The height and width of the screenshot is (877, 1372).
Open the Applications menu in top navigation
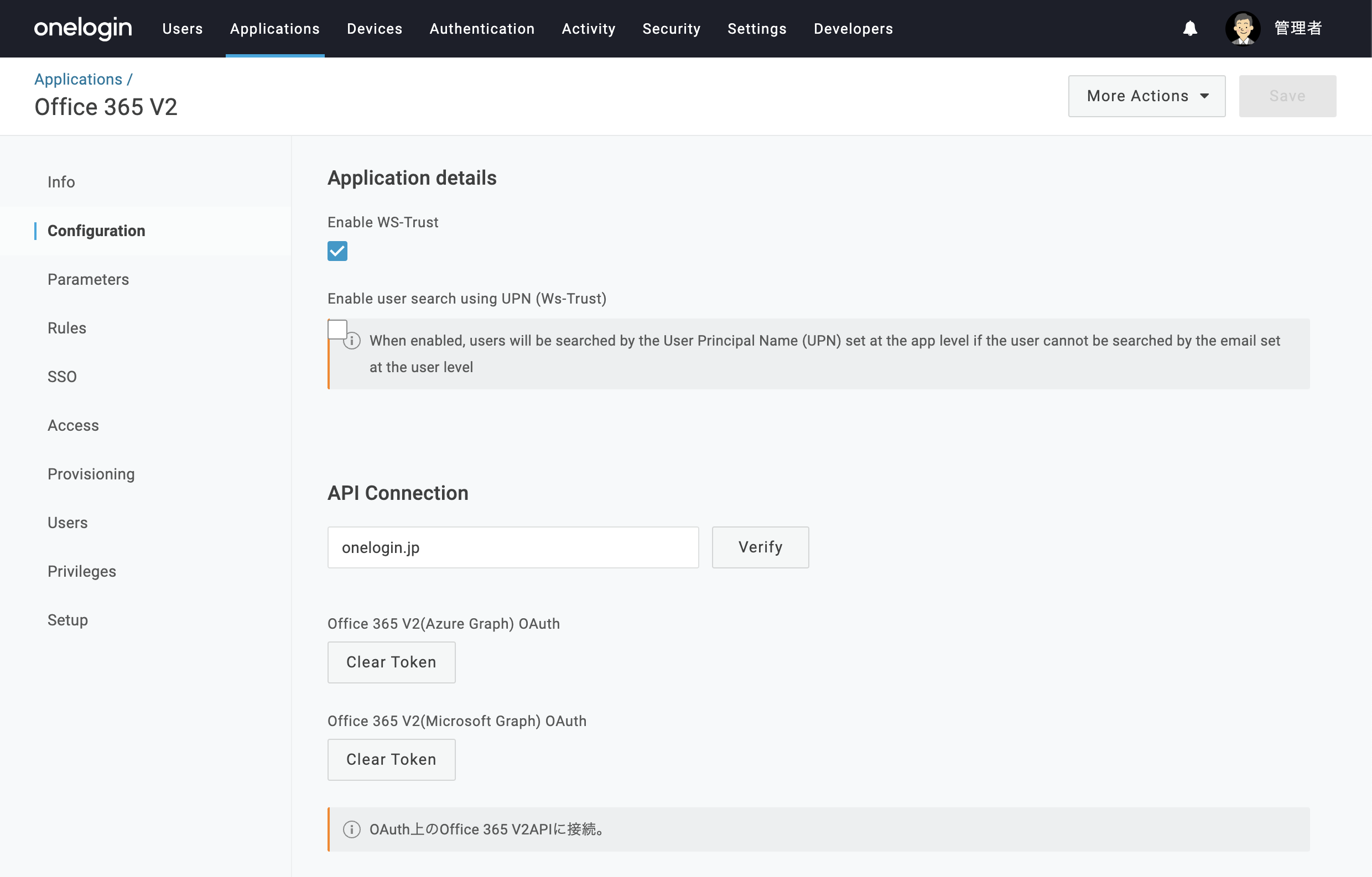click(275, 28)
